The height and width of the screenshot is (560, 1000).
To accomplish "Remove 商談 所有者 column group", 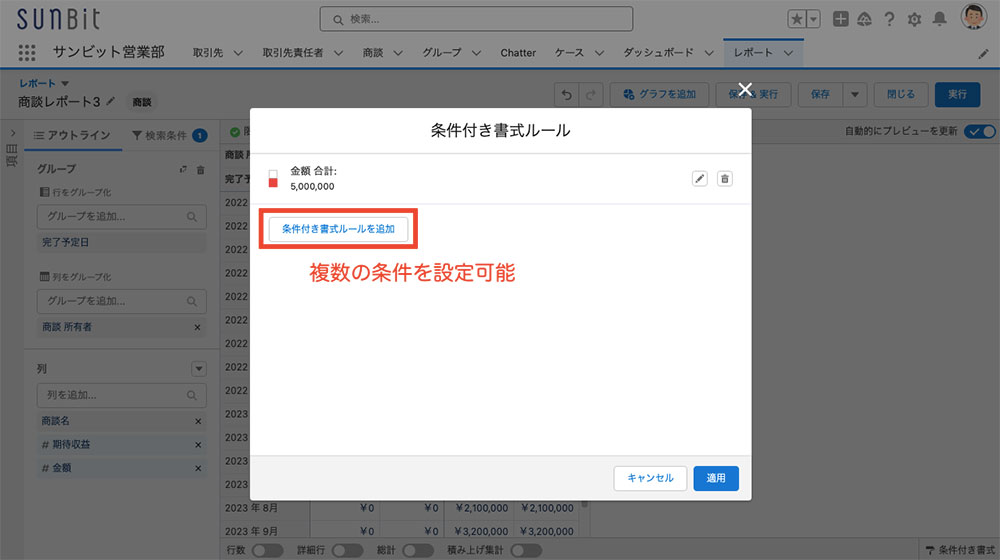I will [197, 327].
